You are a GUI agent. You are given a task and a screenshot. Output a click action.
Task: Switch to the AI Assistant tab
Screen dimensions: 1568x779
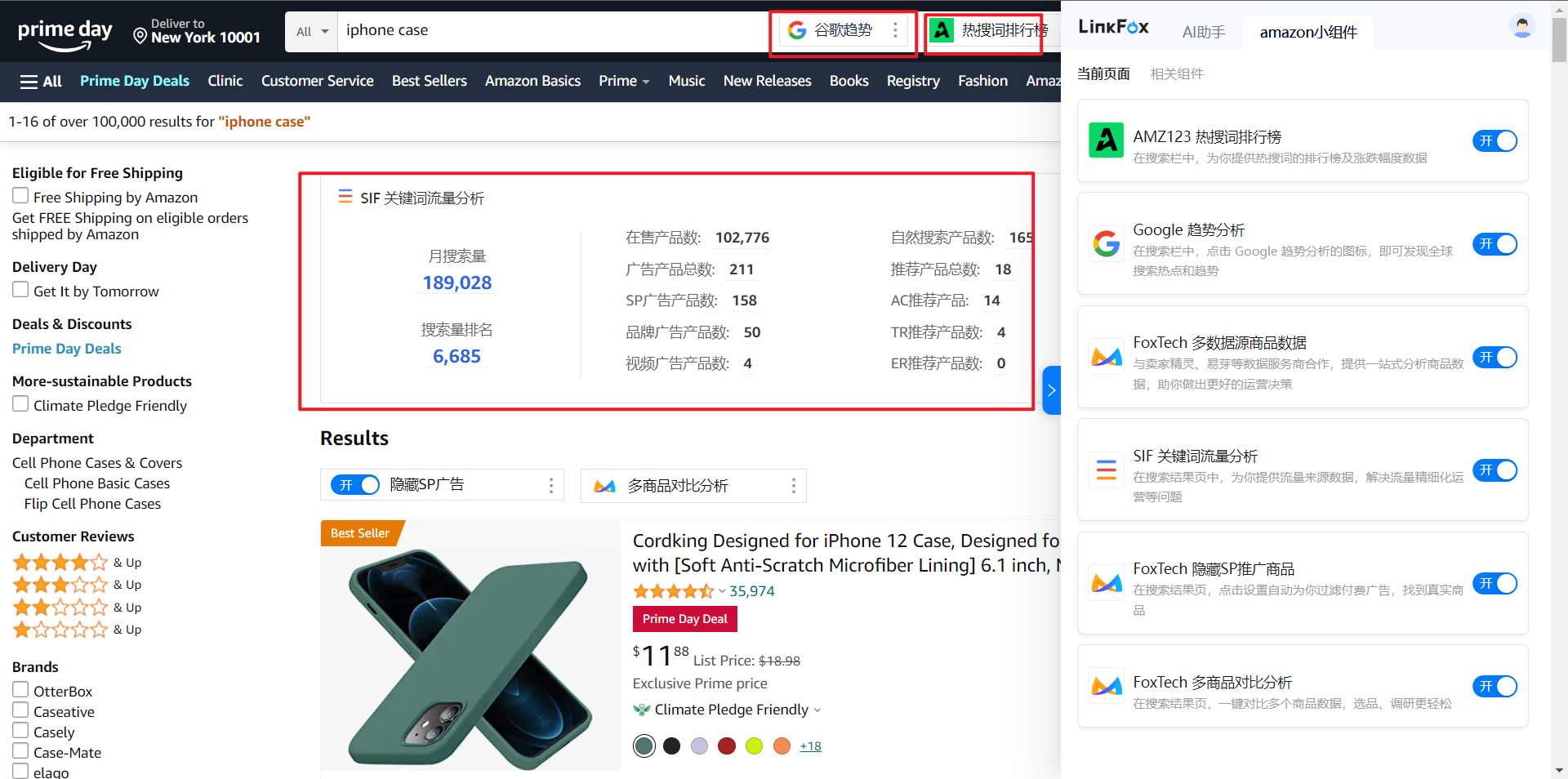pyautogui.click(x=1203, y=33)
